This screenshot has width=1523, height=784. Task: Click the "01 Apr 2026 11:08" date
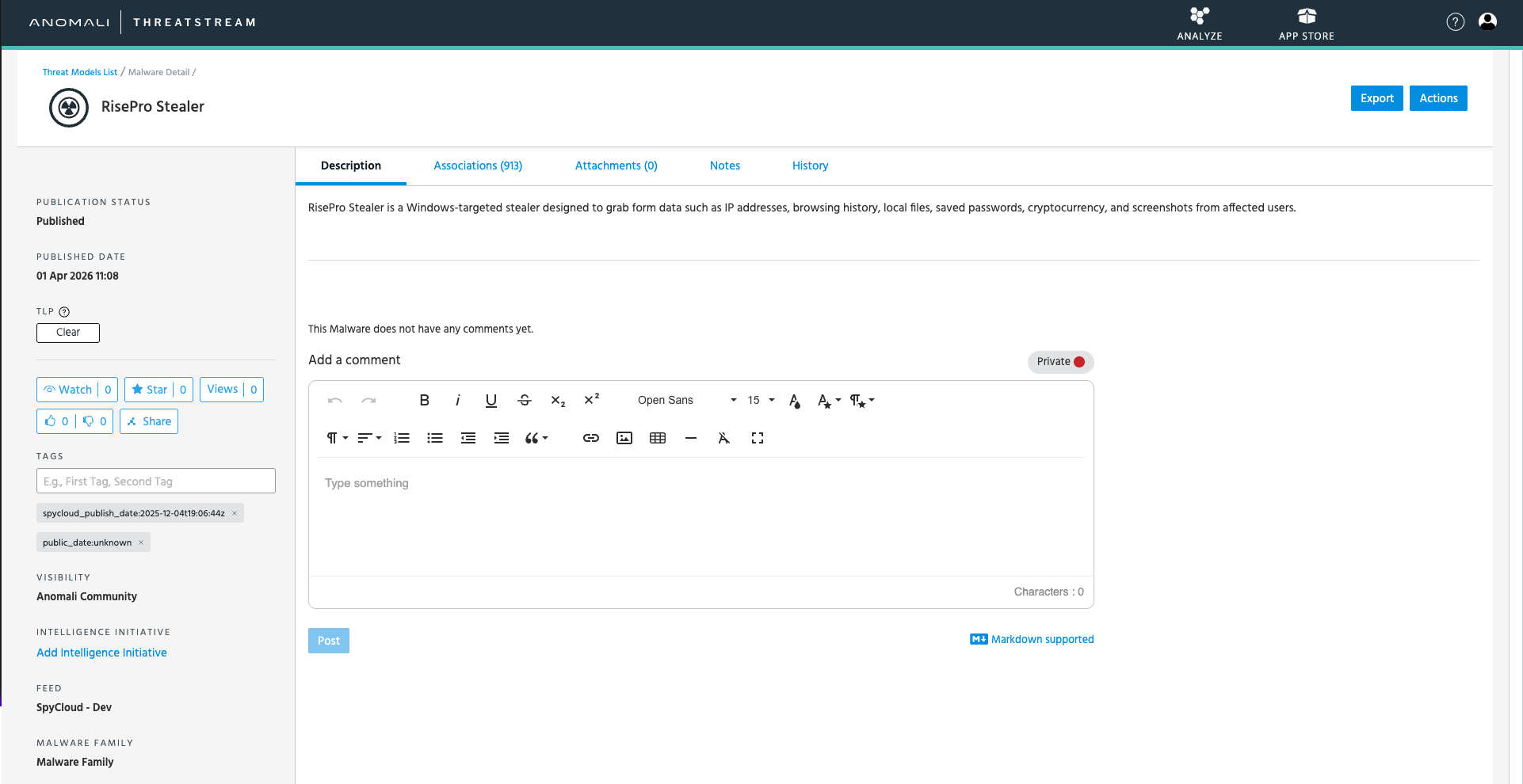[x=78, y=276]
